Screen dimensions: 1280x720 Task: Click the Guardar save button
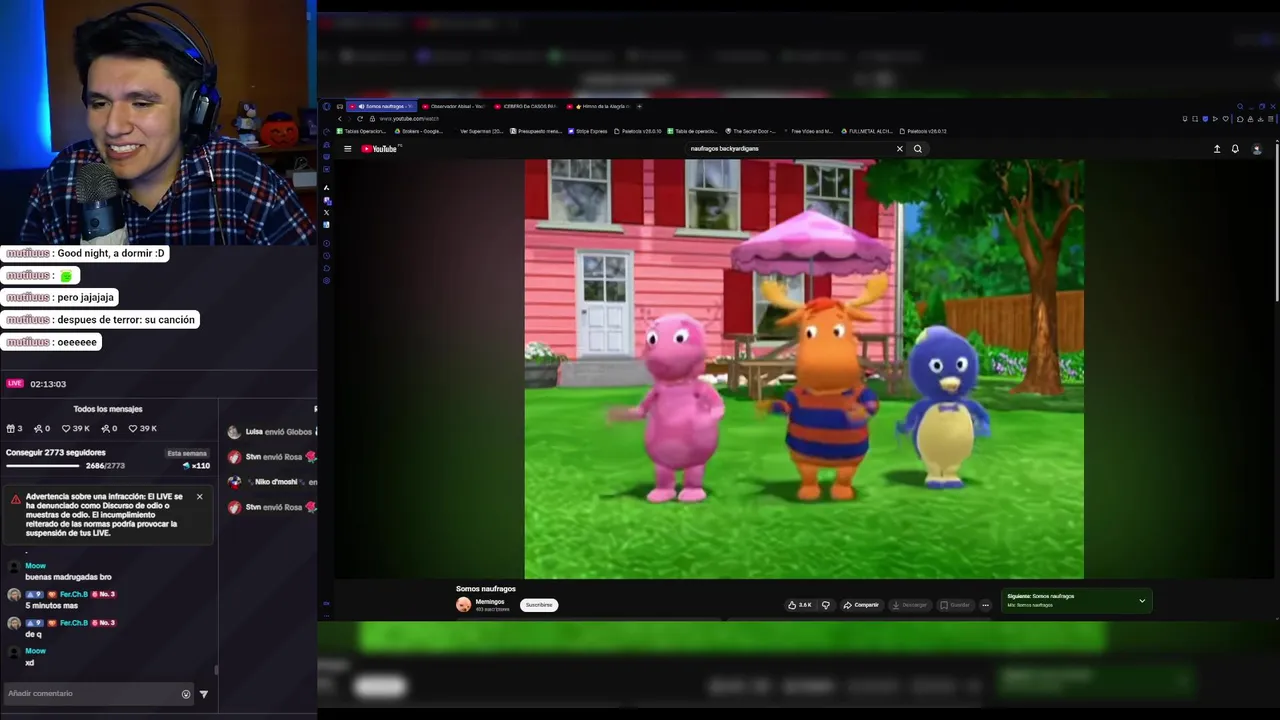[955, 605]
